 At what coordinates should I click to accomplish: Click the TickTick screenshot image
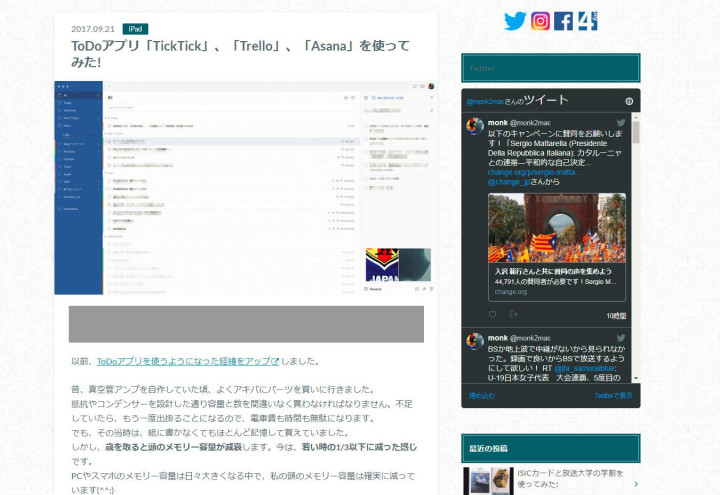coord(245,188)
